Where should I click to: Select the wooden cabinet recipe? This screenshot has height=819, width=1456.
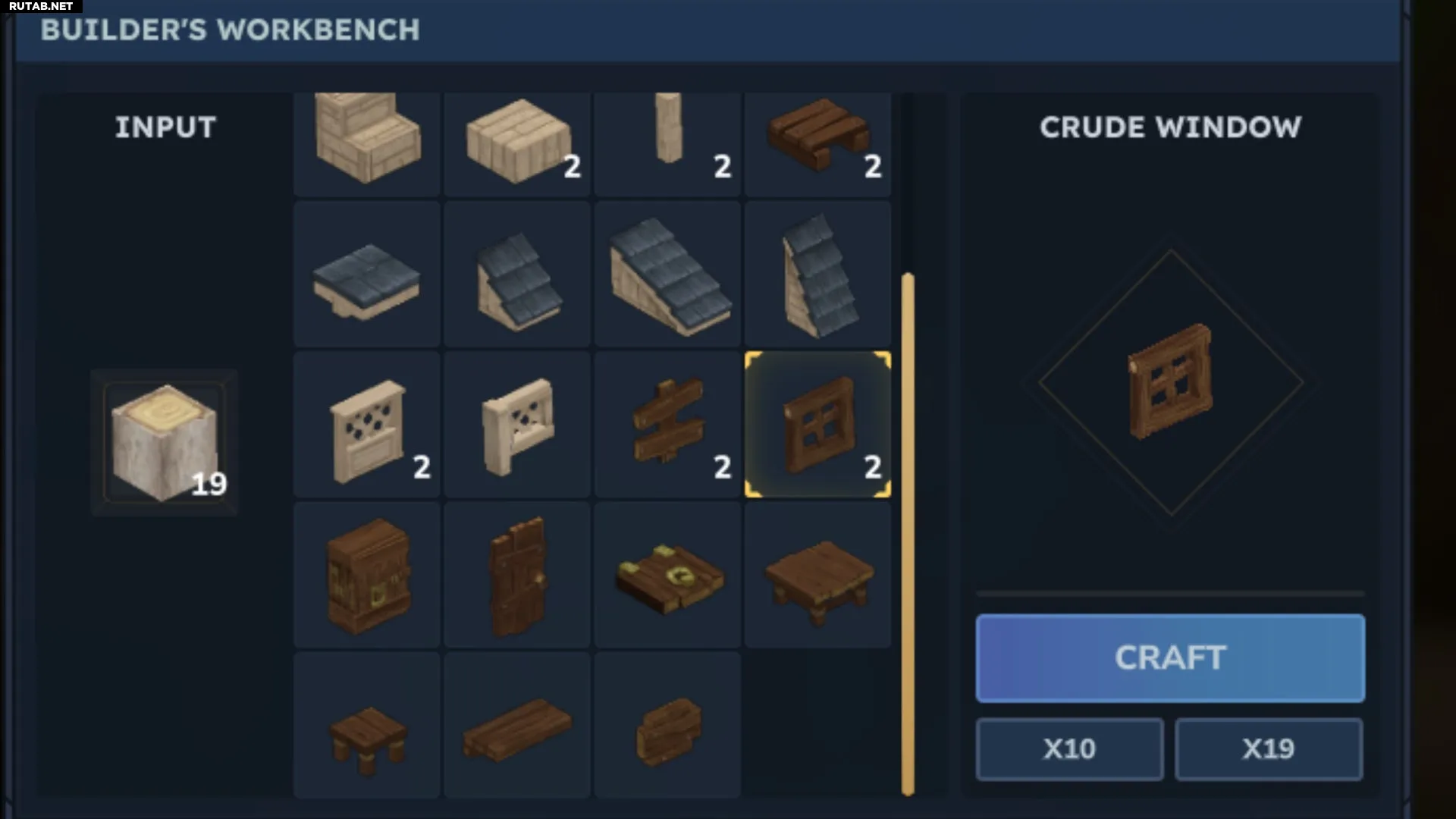tap(367, 575)
